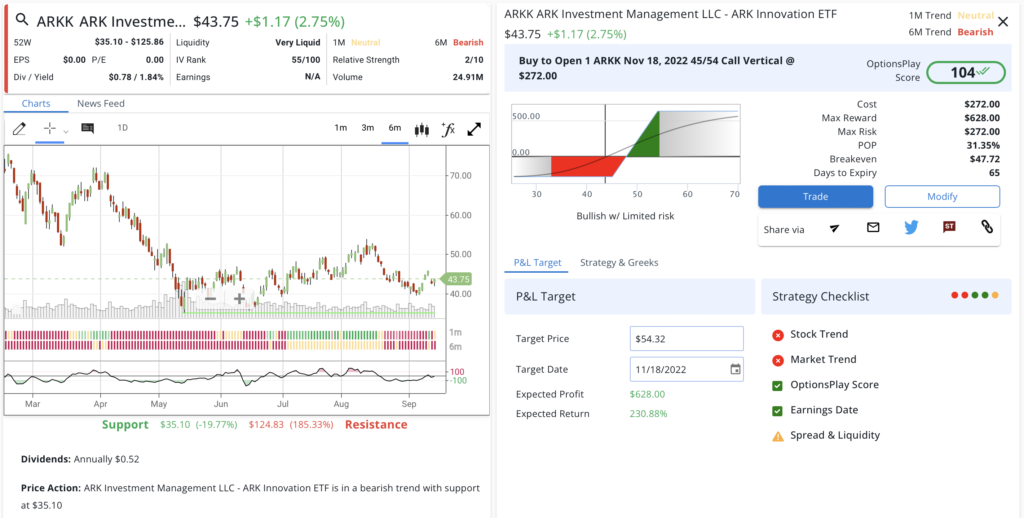Click the 6M Bearish trend label in ARKK header

[x=459, y=42]
